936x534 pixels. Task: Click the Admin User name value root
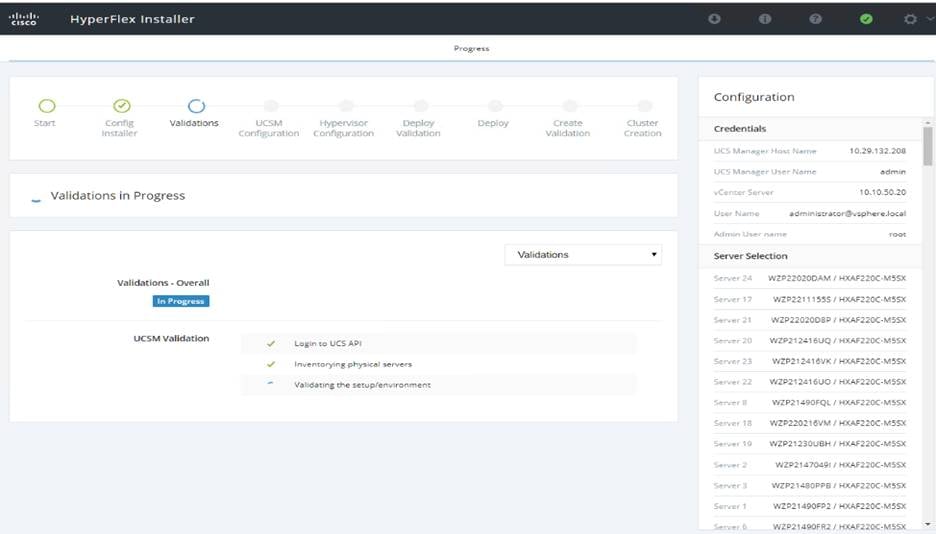pyautogui.click(x=897, y=234)
